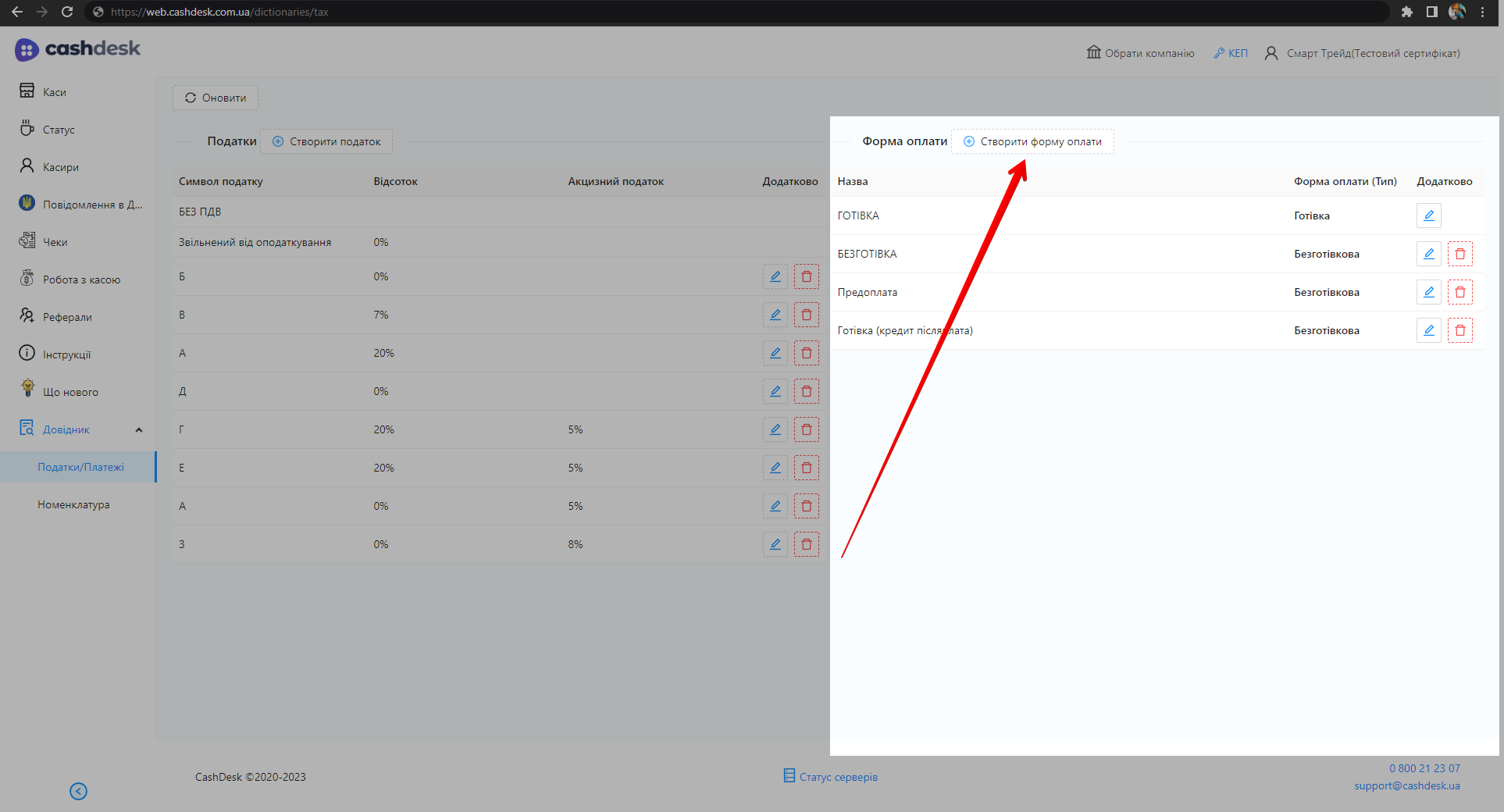Open the КЕП key link
Viewport: 1504px width, 812px height.
tap(1231, 53)
